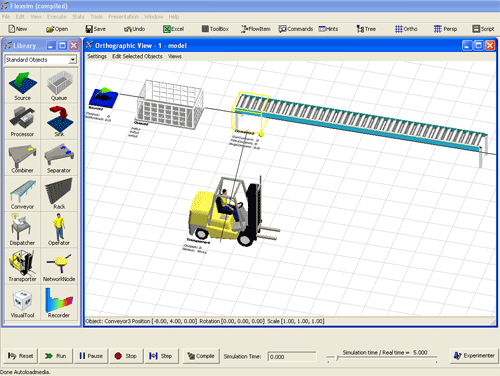Select the Source object in Library

(22, 85)
